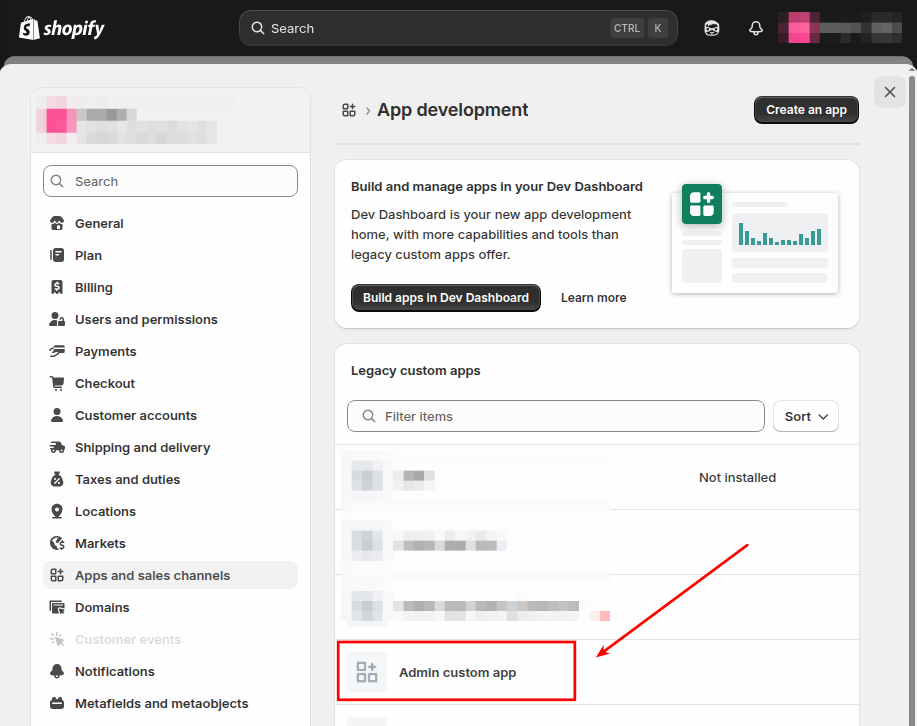Click the Shopify logo in header
Screen dimensions: 917x726
pos(62,28)
